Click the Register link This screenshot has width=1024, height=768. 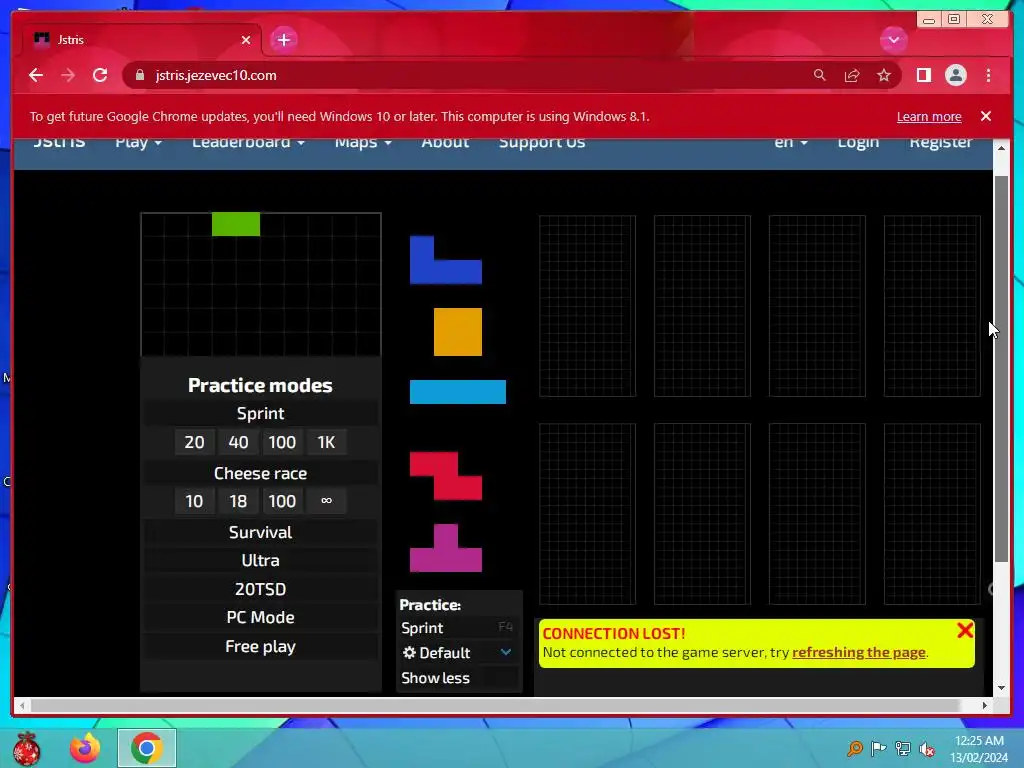pos(940,142)
